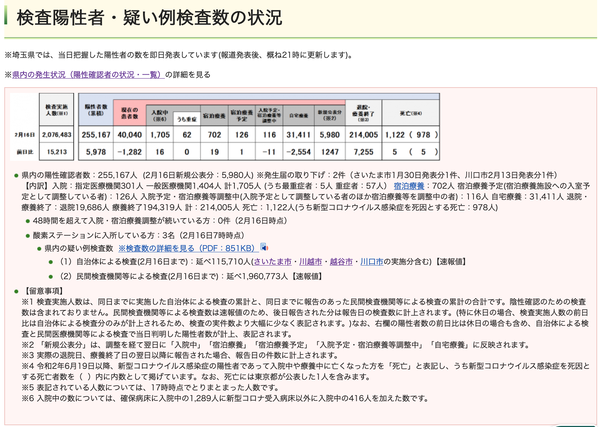The image size is (600, 427).
Task: Click the 陽性者数(累積) column header
Action: pyautogui.click(x=96, y=110)
